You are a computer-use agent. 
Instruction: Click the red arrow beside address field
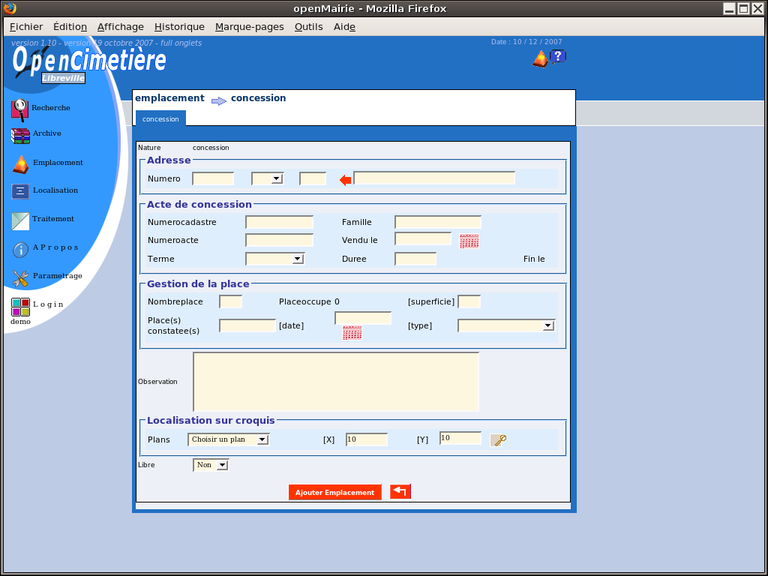point(345,180)
